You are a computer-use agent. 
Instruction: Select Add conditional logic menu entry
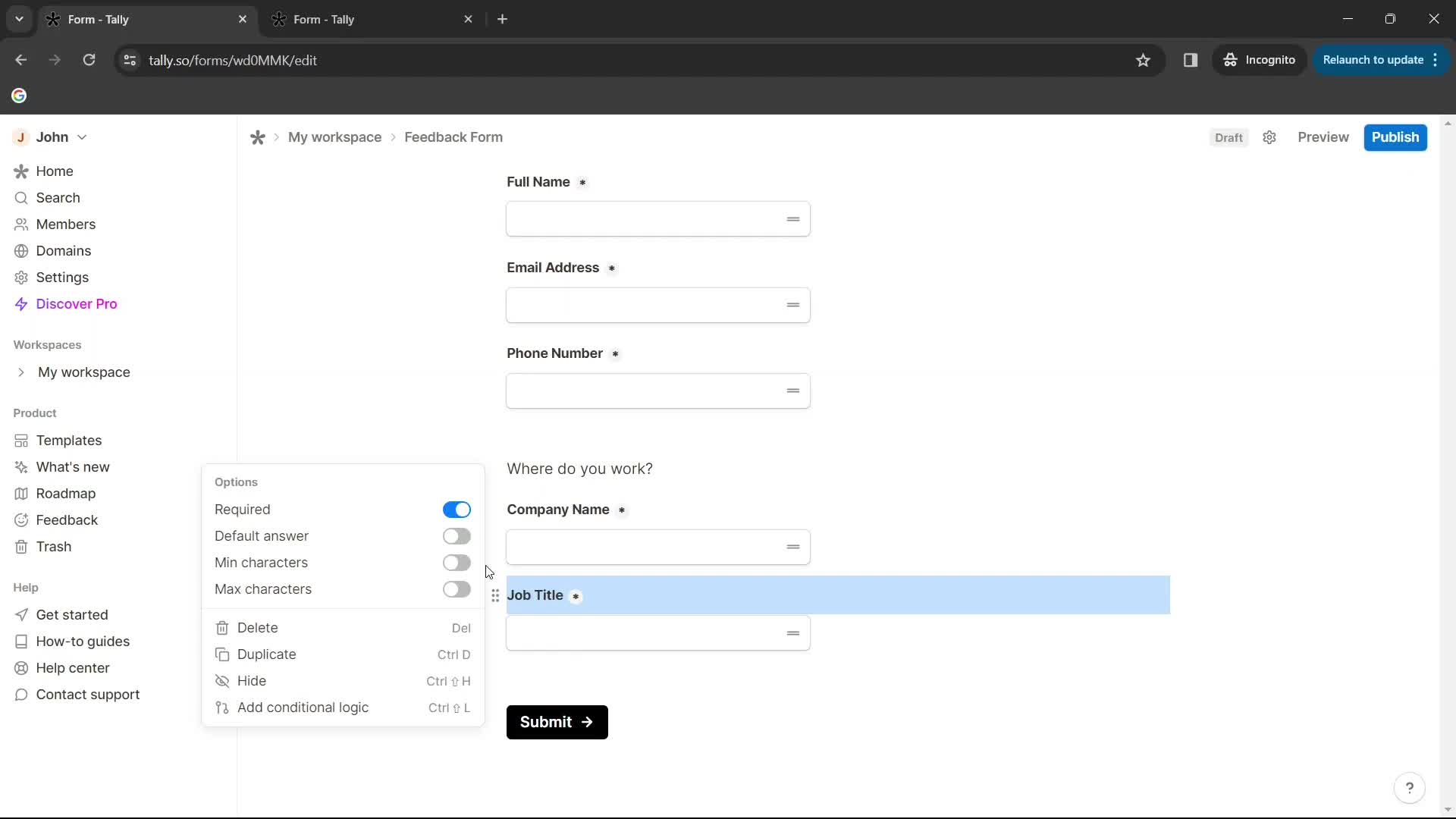[x=343, y=708]
